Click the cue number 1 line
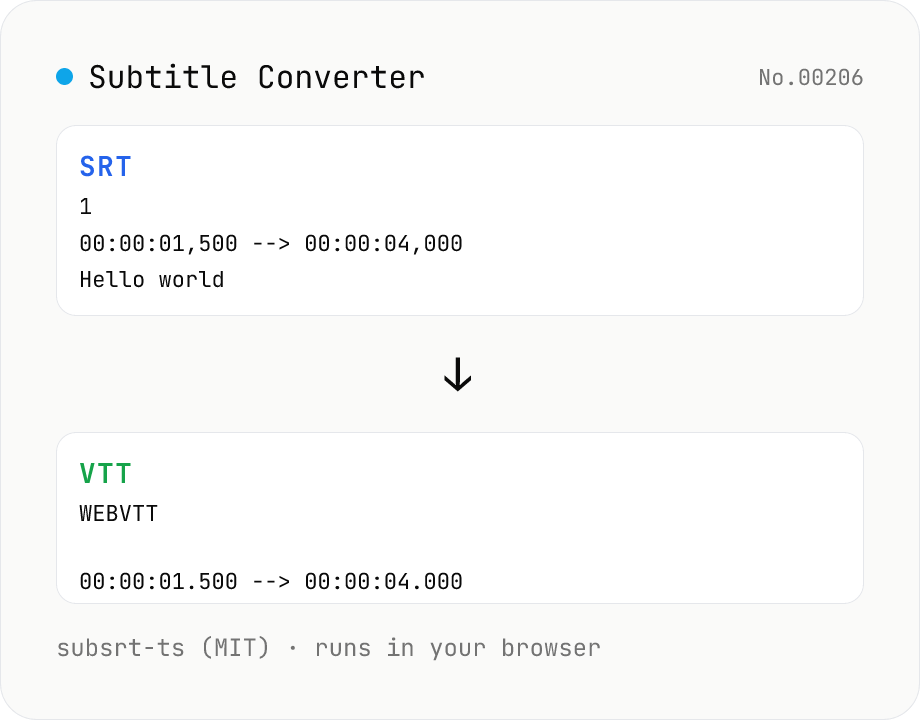 coord(86,207)
